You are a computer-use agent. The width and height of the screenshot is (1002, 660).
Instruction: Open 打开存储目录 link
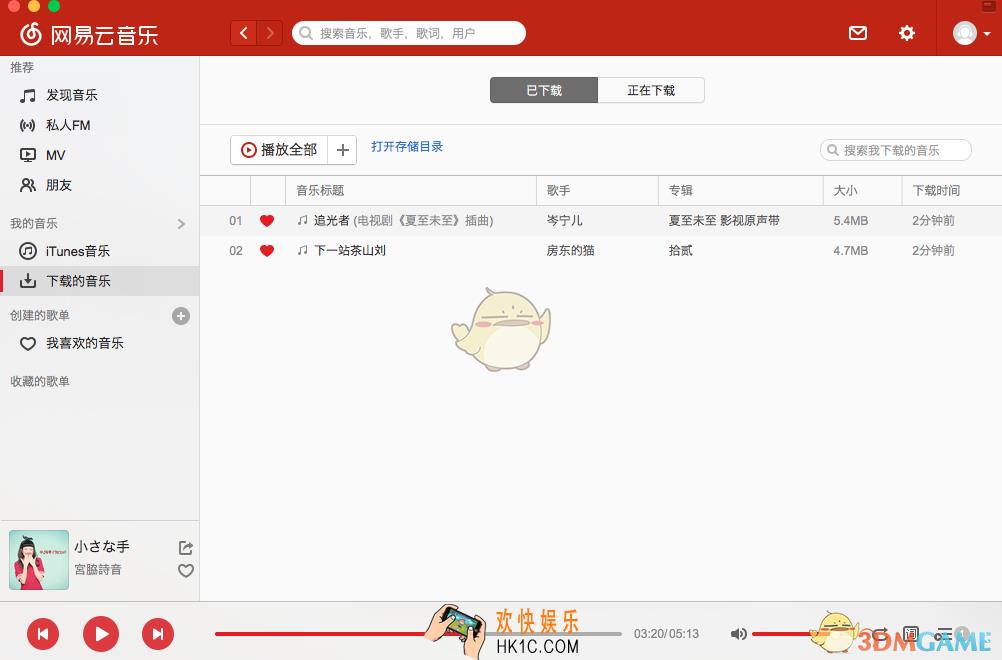[x=407, y=146]
